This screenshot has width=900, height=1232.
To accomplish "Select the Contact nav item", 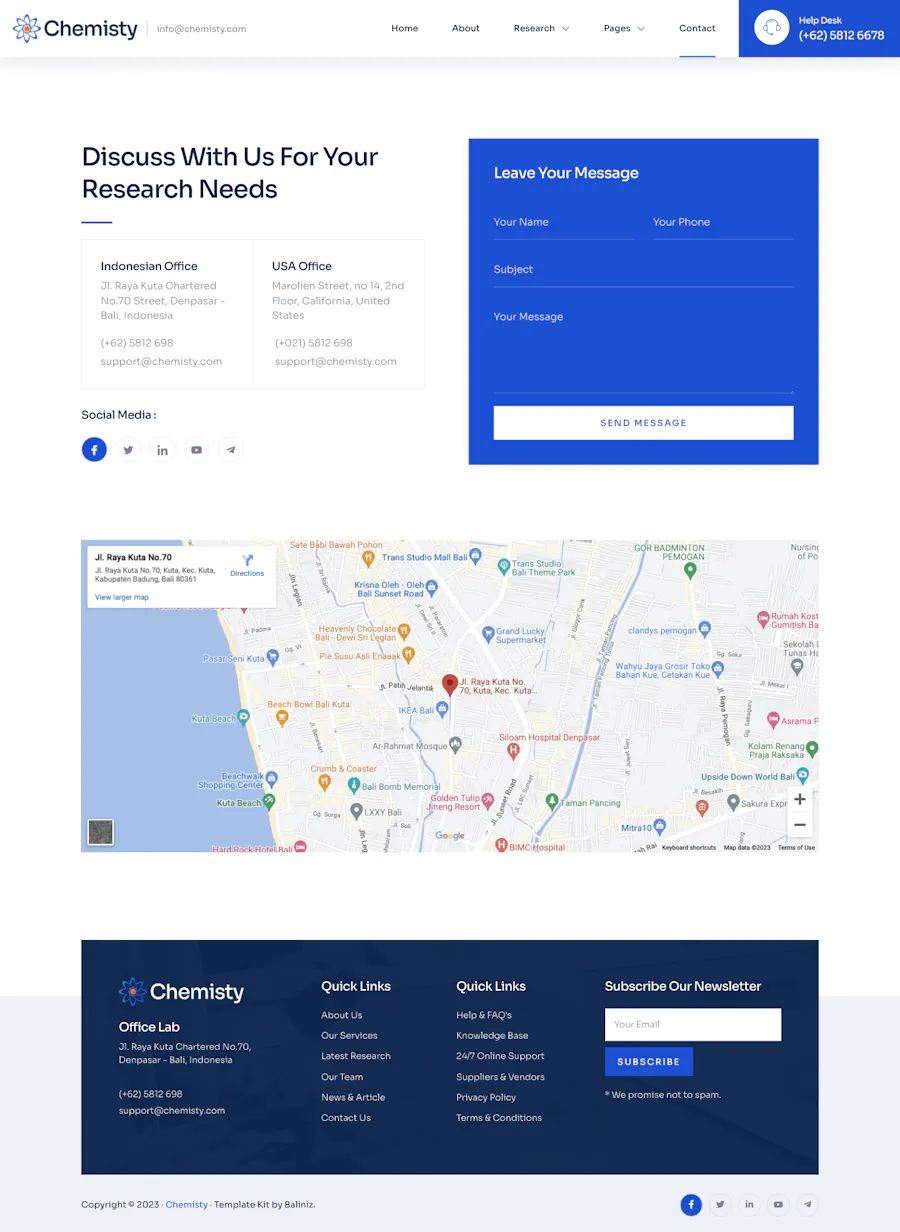I will (x=697, y=28).
